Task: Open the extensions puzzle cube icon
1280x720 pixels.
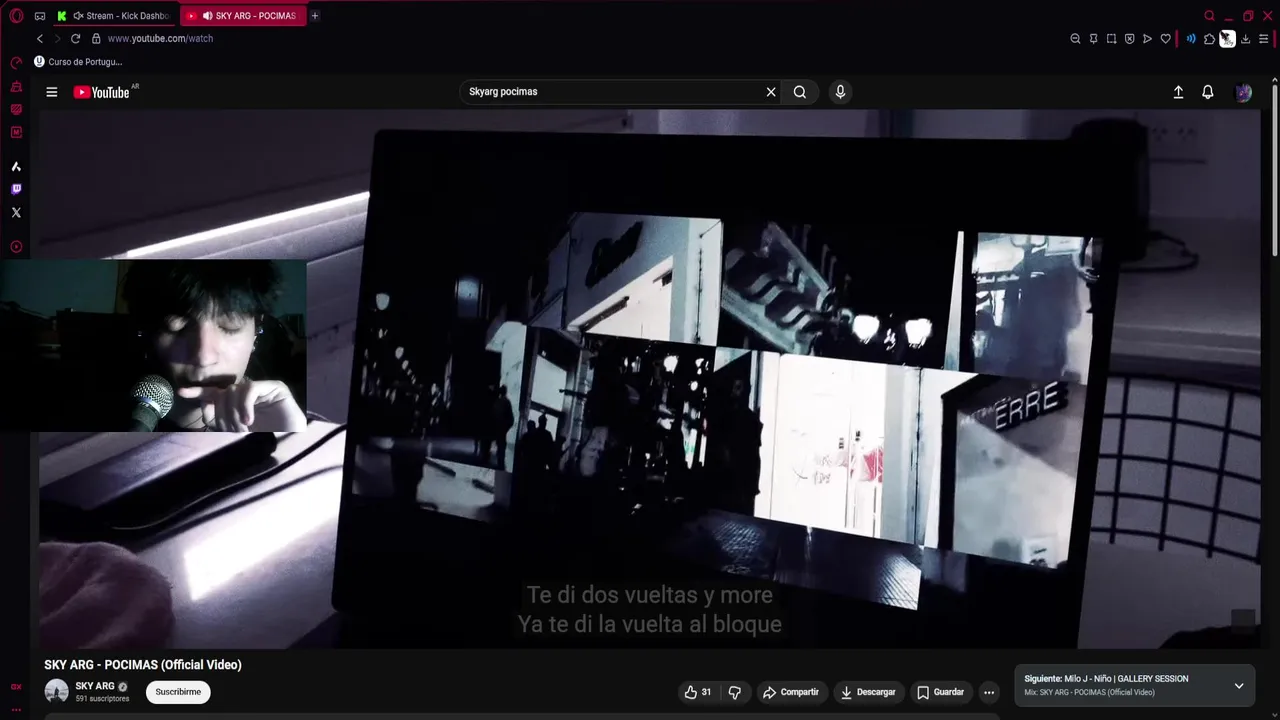Action: (1209, 39)
